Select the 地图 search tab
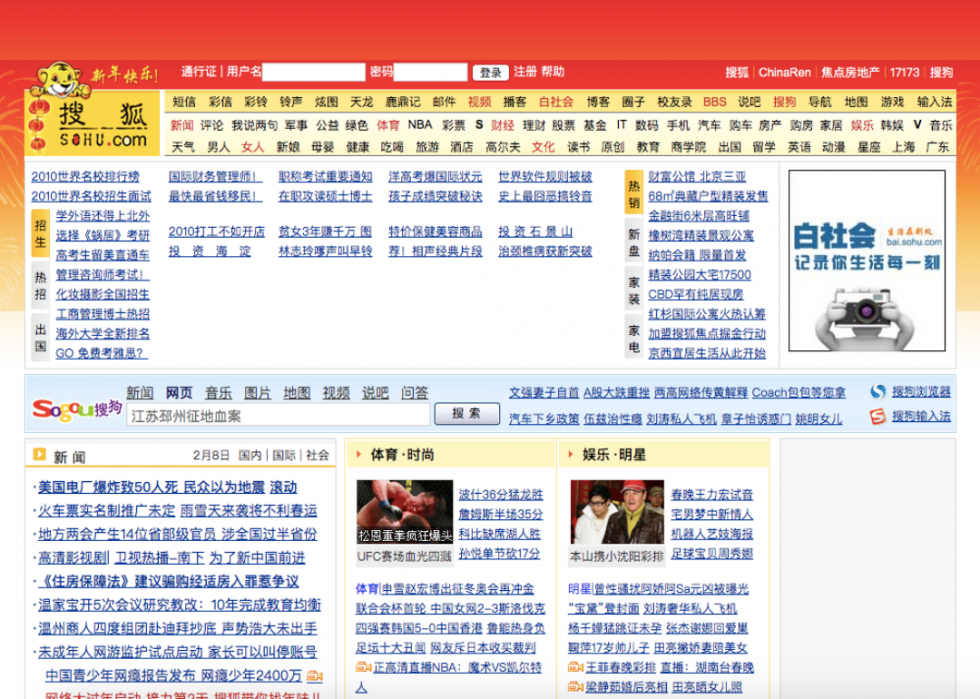This screenshot has width=980, height=699. coord(297,393)
